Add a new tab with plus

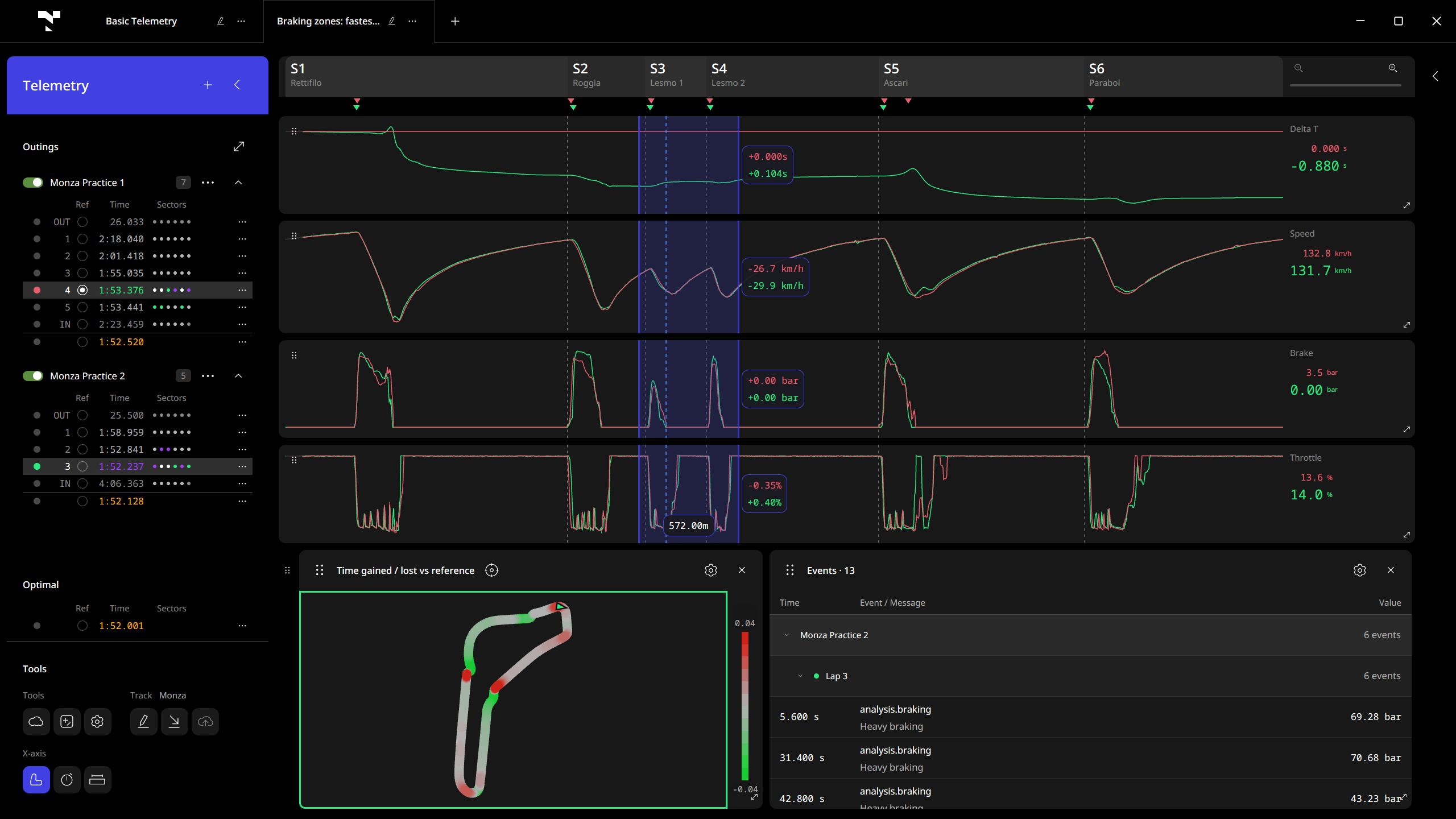[455, 21]
